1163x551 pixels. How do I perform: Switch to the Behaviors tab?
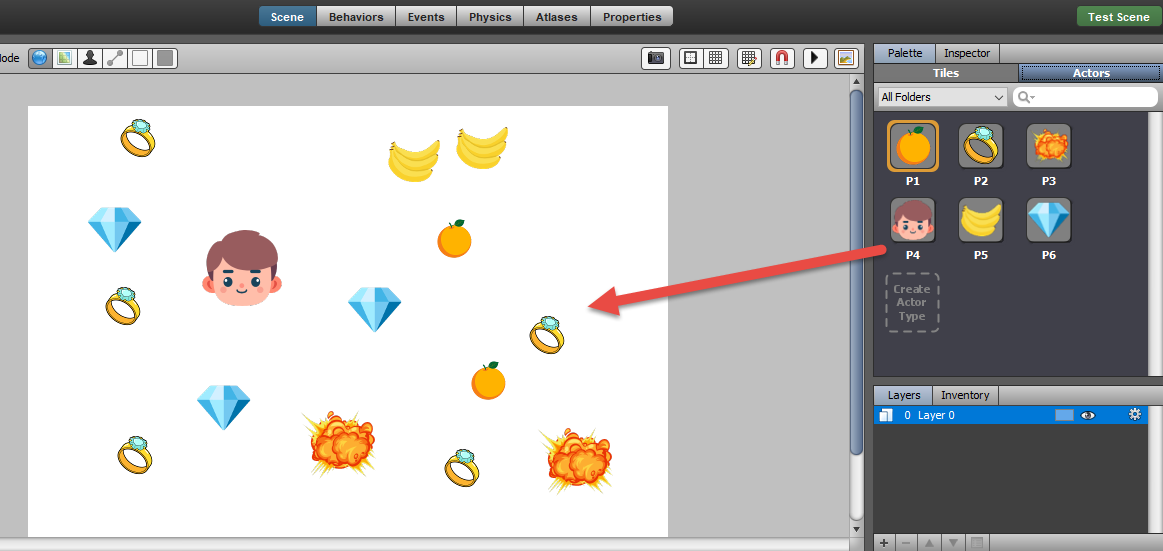pos(356,16)
